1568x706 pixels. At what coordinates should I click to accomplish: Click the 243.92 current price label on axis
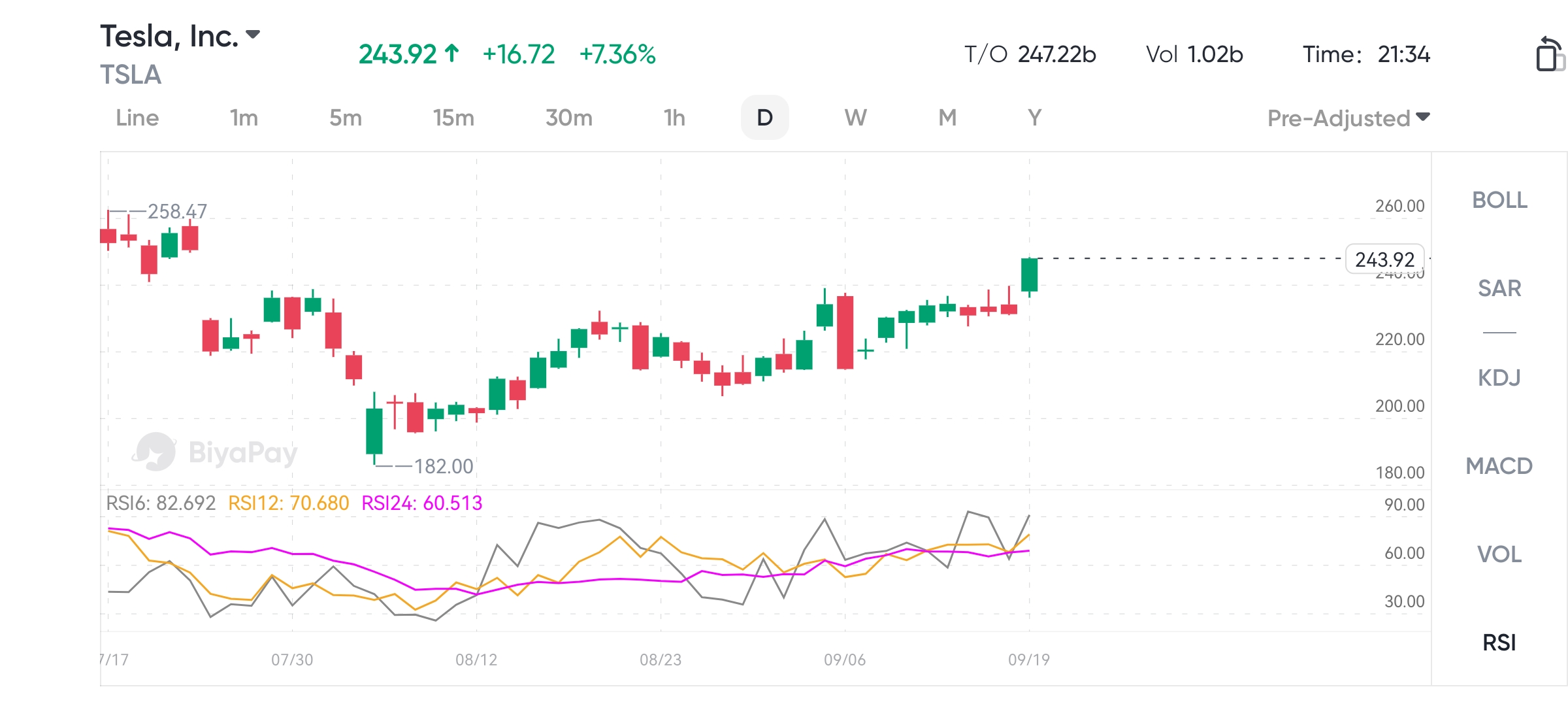[1384, 260]
